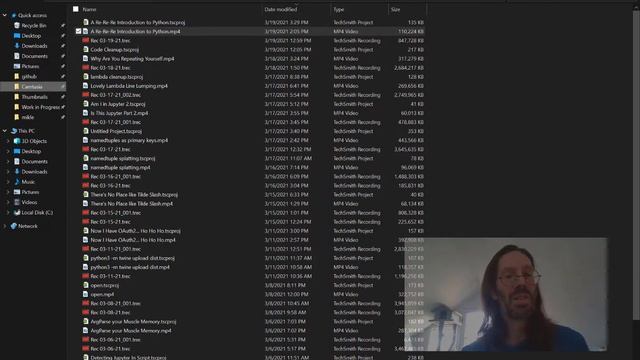
Task: Collapse the This PC group
Action: (x=5, y=131)
